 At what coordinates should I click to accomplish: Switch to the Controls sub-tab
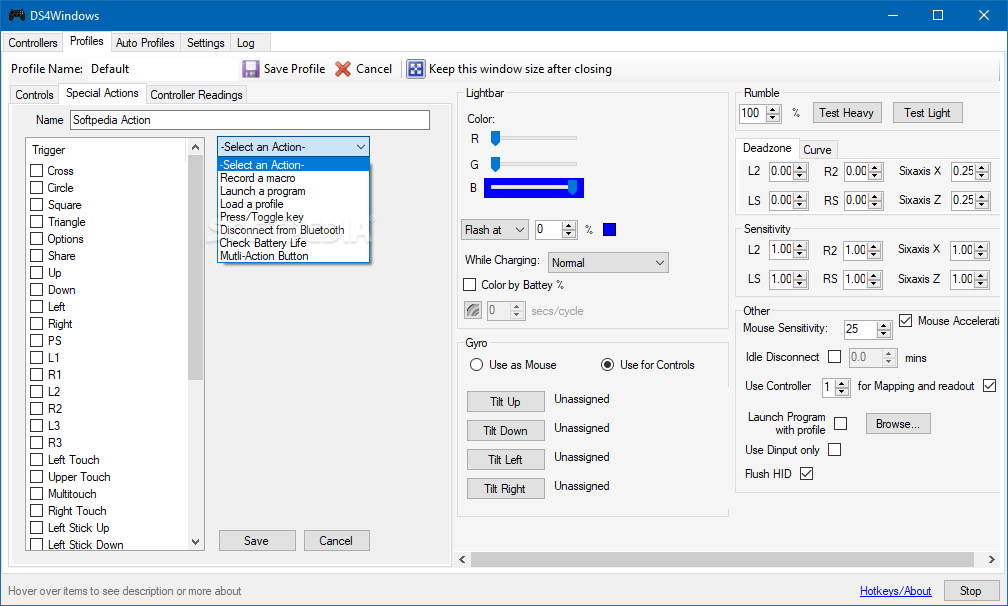(34, 94)
